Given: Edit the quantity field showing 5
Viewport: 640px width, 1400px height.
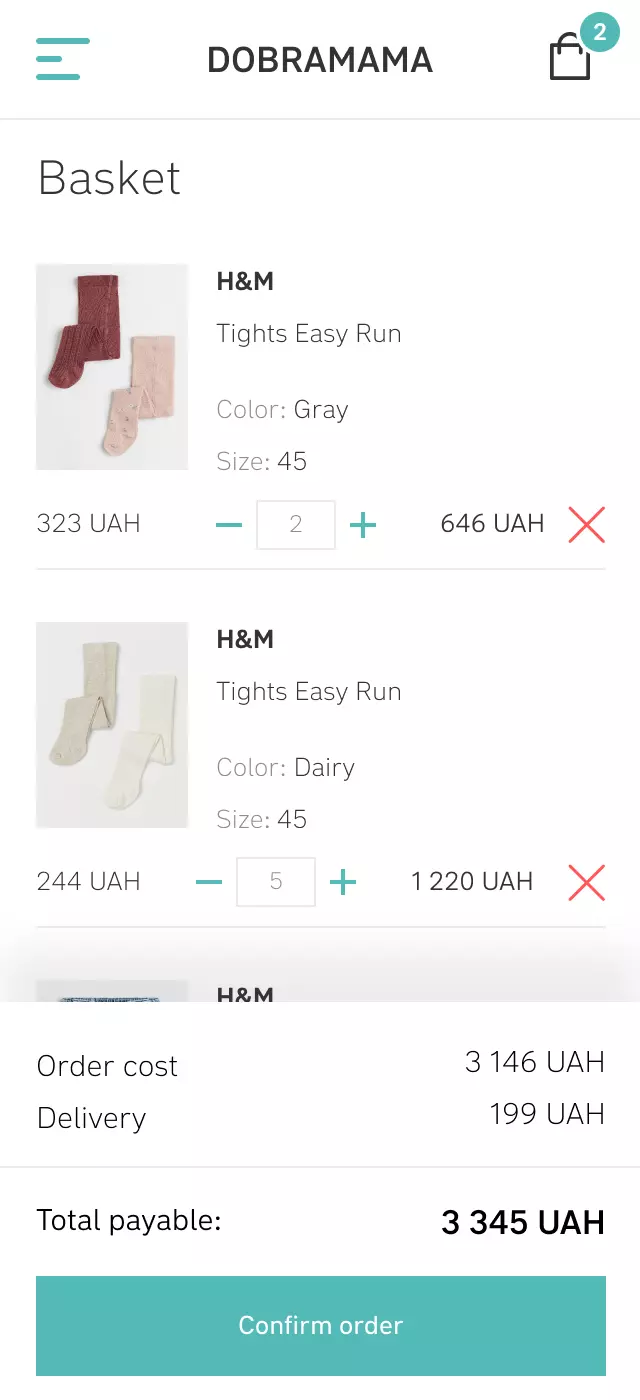Looking at the screenshot, I should click(x=276, y=882).
